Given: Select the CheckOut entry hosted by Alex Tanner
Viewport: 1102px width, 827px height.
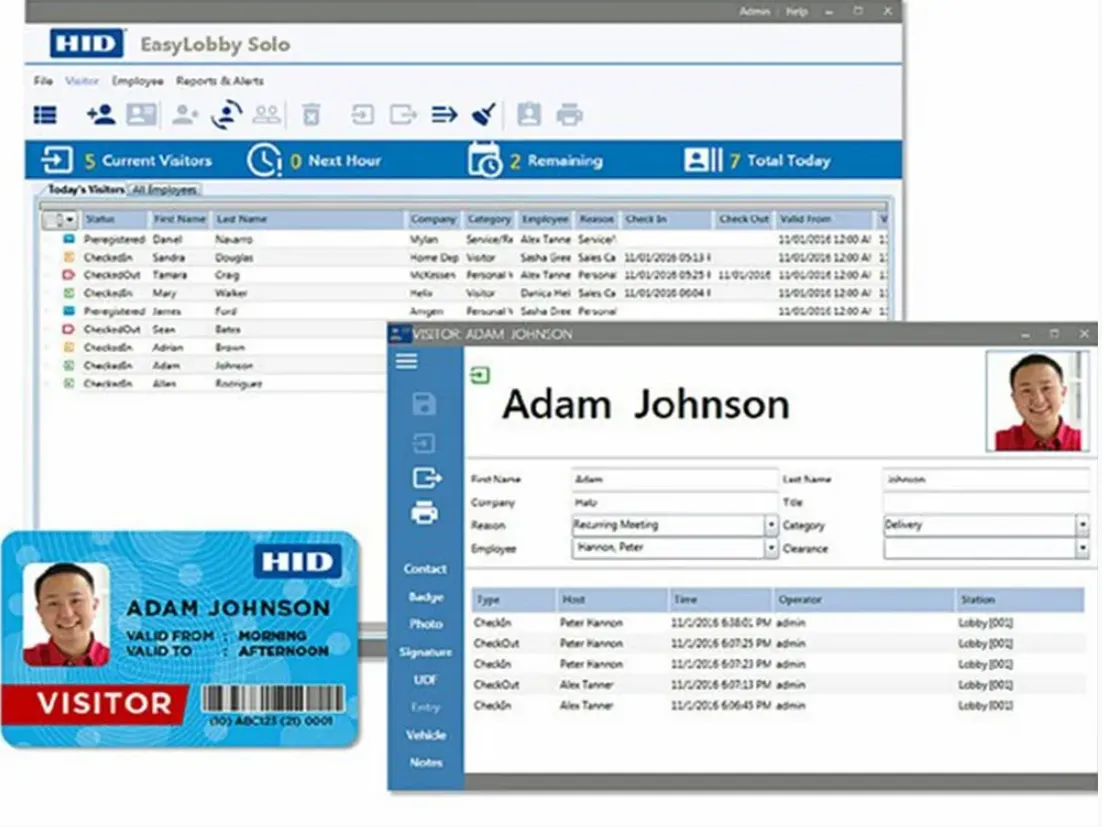Looking at the screenshot, I should pos(777,684).
